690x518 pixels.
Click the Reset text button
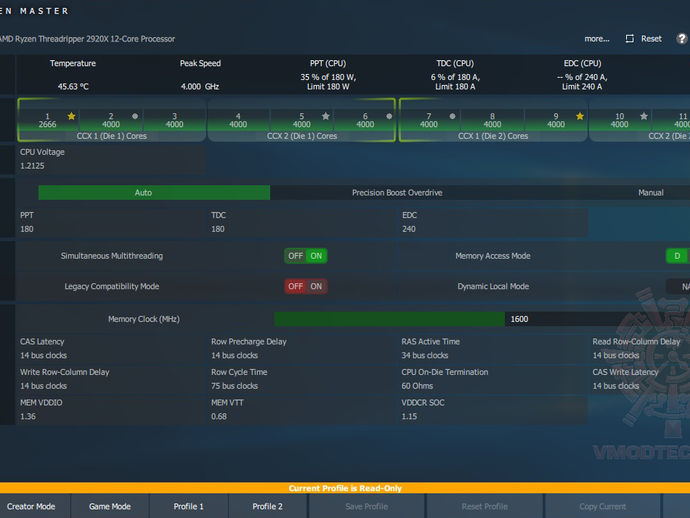click(x=651, y=39)
